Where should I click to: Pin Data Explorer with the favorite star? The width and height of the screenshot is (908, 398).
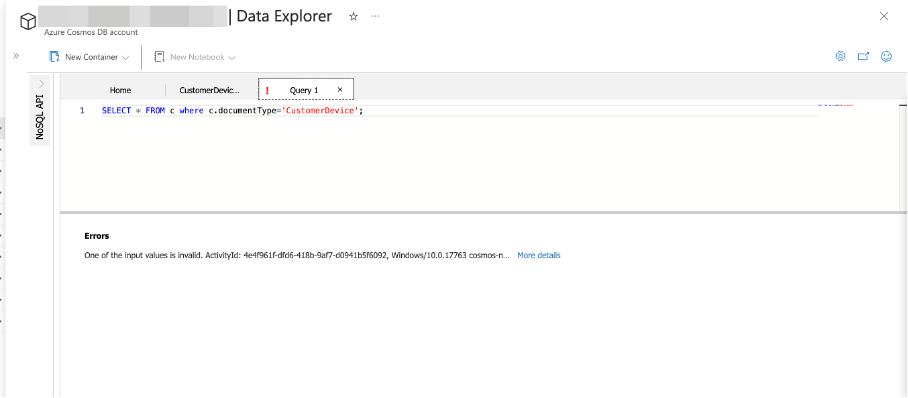coord(353,17)
